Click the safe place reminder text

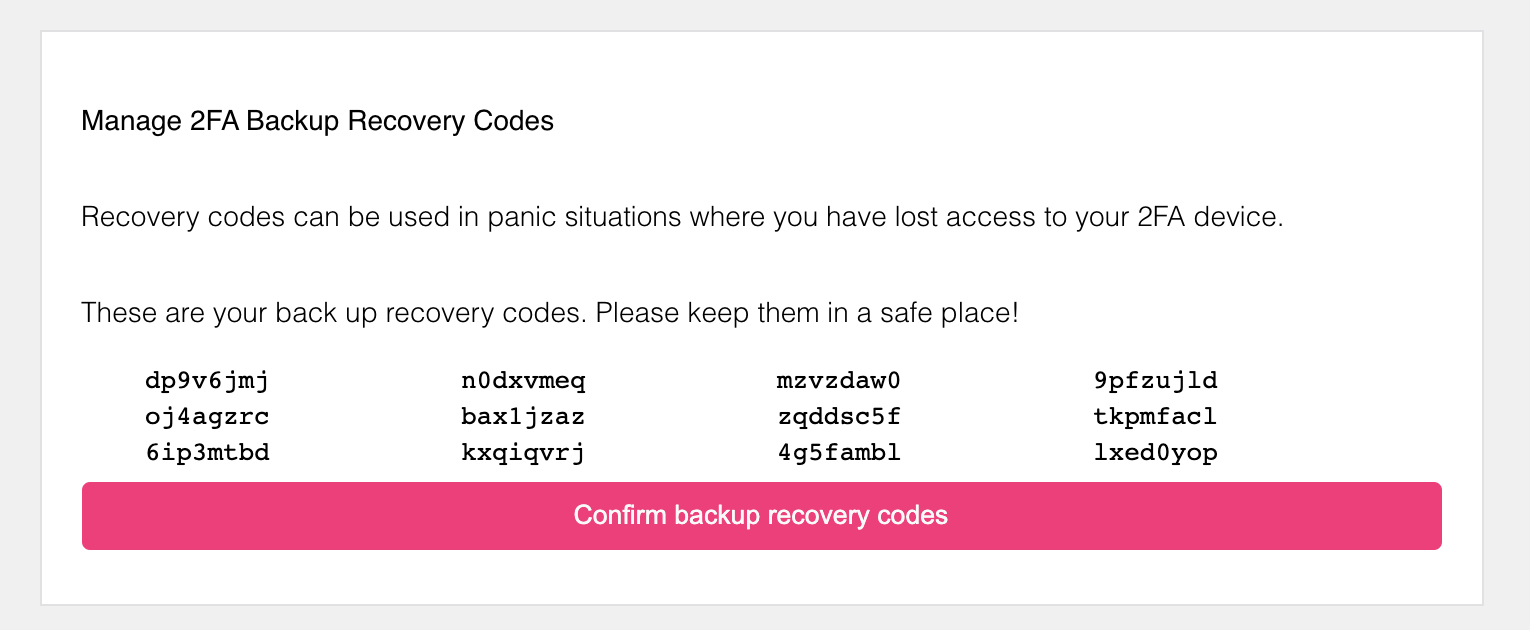[549, 313]
